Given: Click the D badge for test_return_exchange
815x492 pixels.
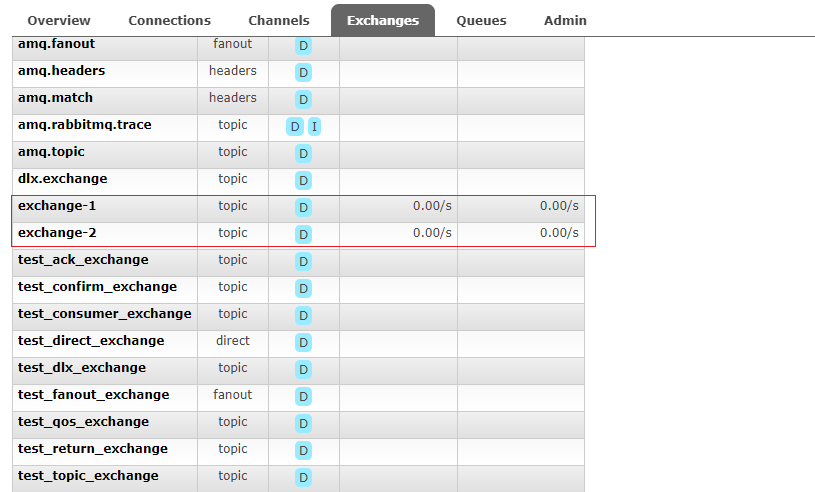Looking at the screenshot, I should click(304, 451).
